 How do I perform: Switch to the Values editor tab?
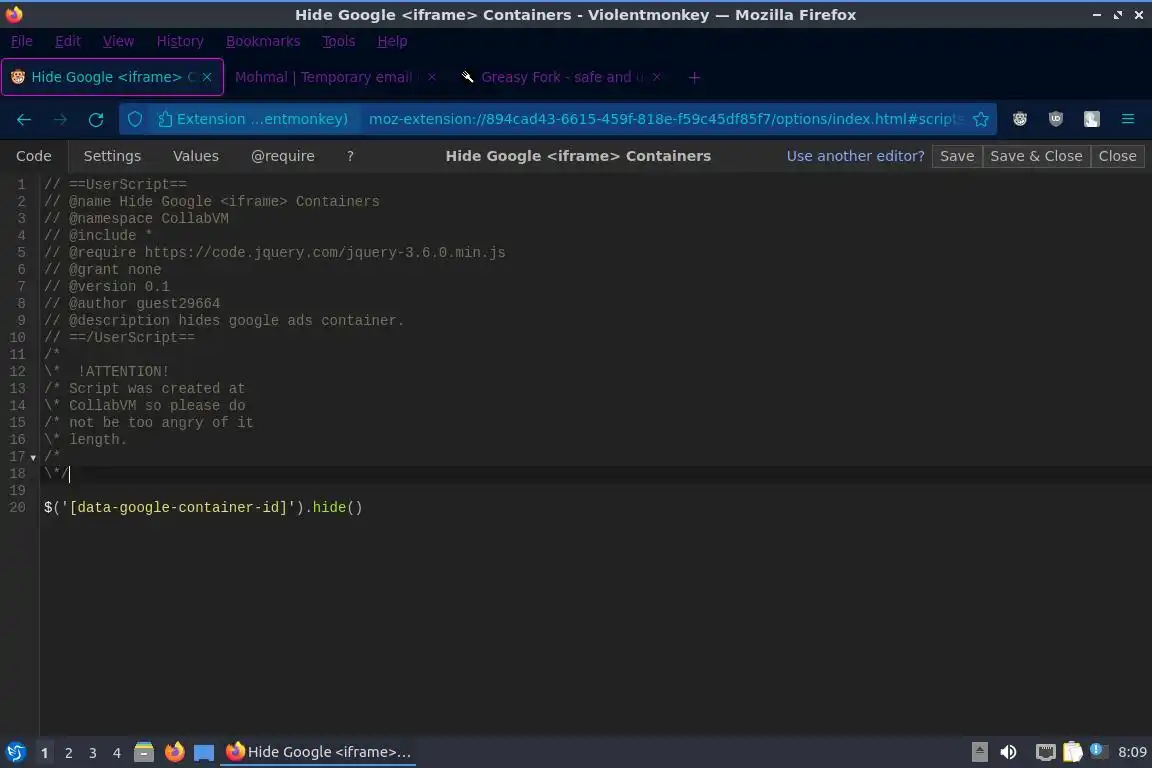pyautogui.click(x=195, y=156)
